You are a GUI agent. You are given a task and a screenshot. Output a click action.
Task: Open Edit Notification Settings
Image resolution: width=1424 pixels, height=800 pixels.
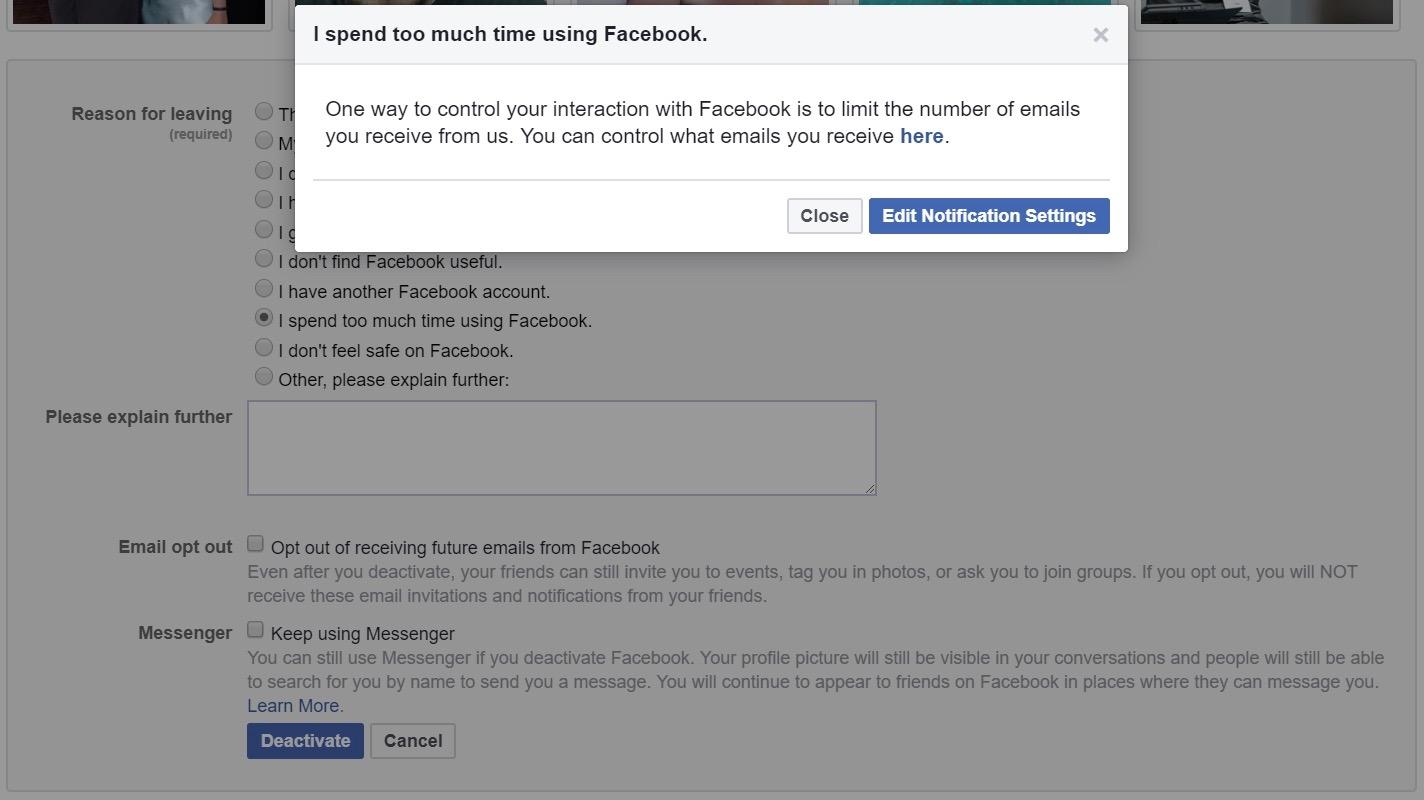988,216
